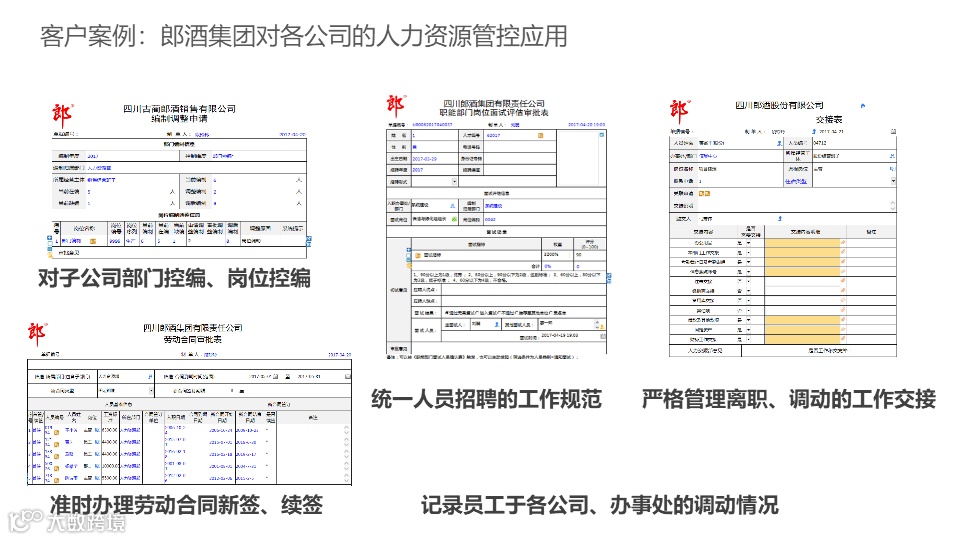Click the green icon in 面试岗位 field
The image size is (960, 540).
[x=454, y=219]
